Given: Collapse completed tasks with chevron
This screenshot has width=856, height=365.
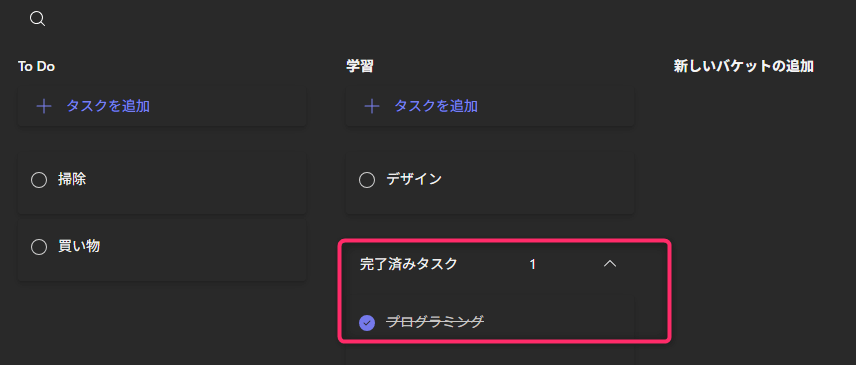Looking at the screenshot, I should pyautogui.click(x=610, y=264).
